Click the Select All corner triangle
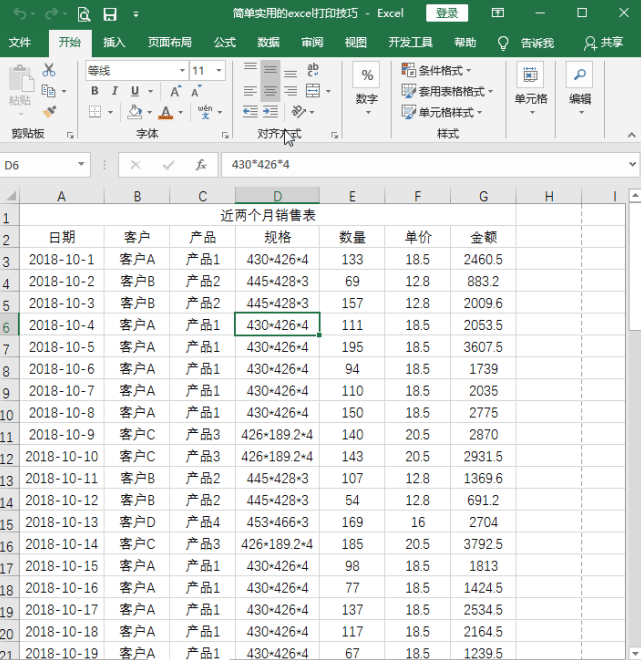 point(11,196)
